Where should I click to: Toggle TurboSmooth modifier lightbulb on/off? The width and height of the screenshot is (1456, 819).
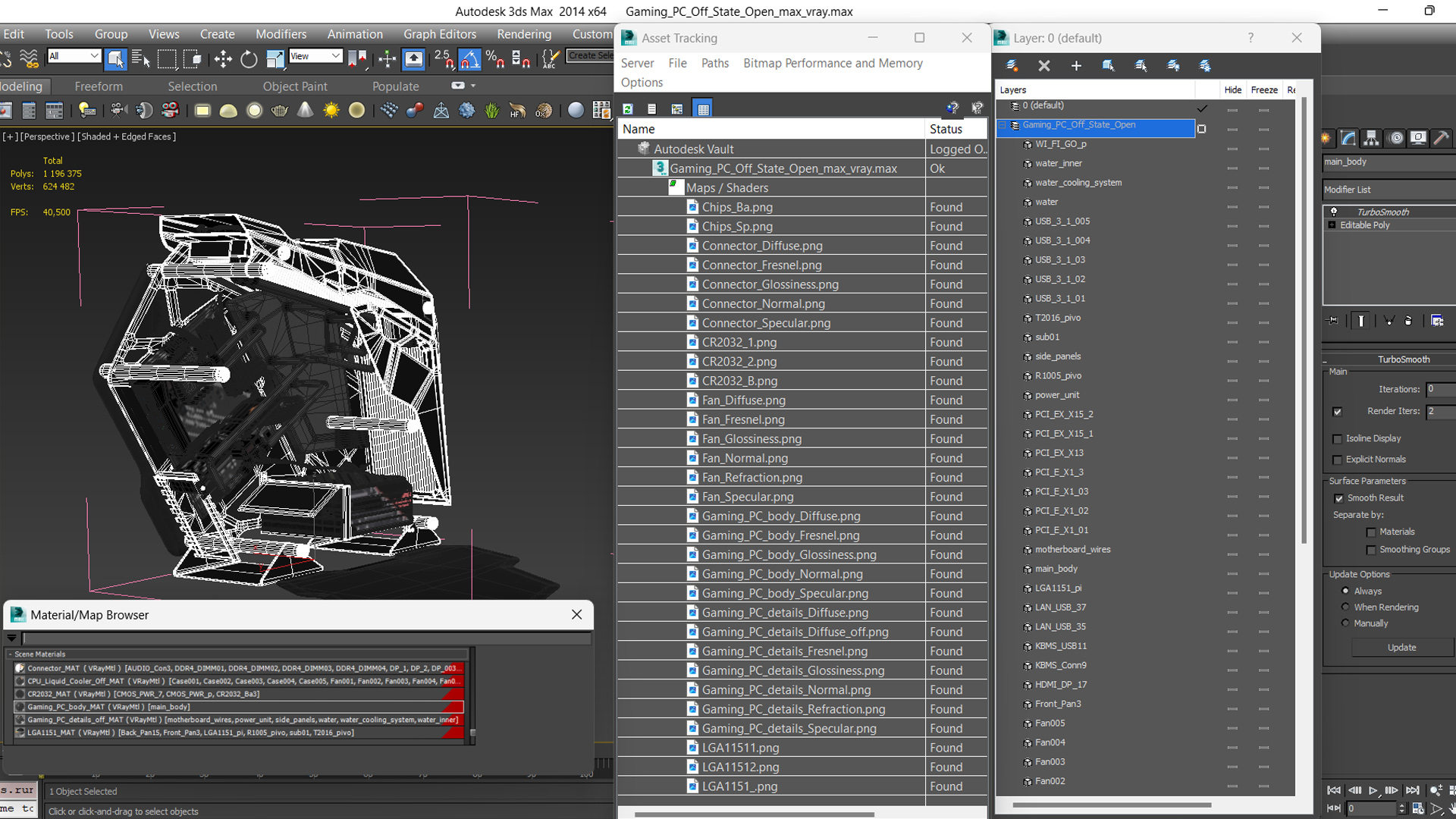pyautogui.click(x=1334, y=212)
